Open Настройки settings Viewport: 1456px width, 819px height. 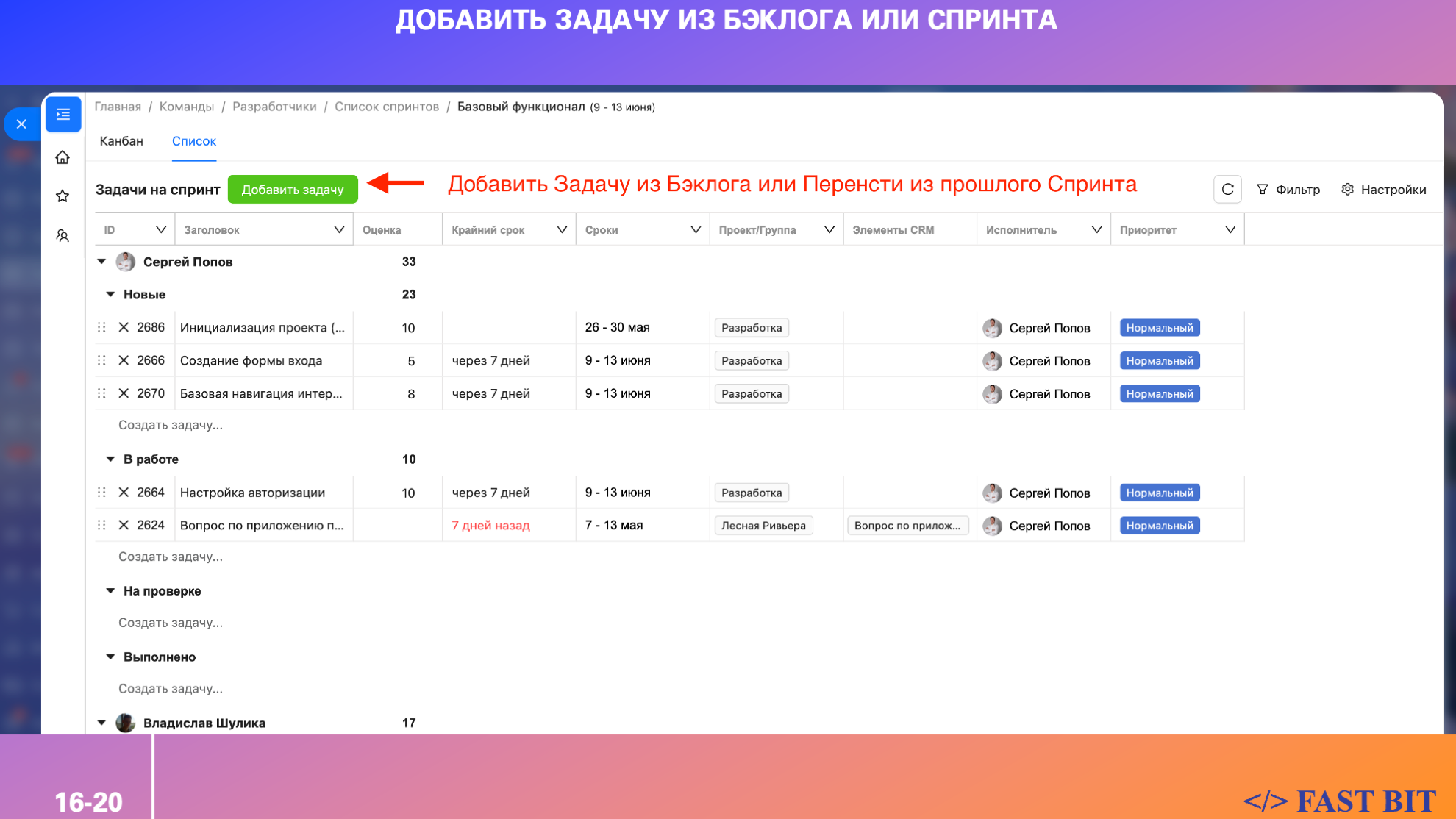[x=1384, y=190]
